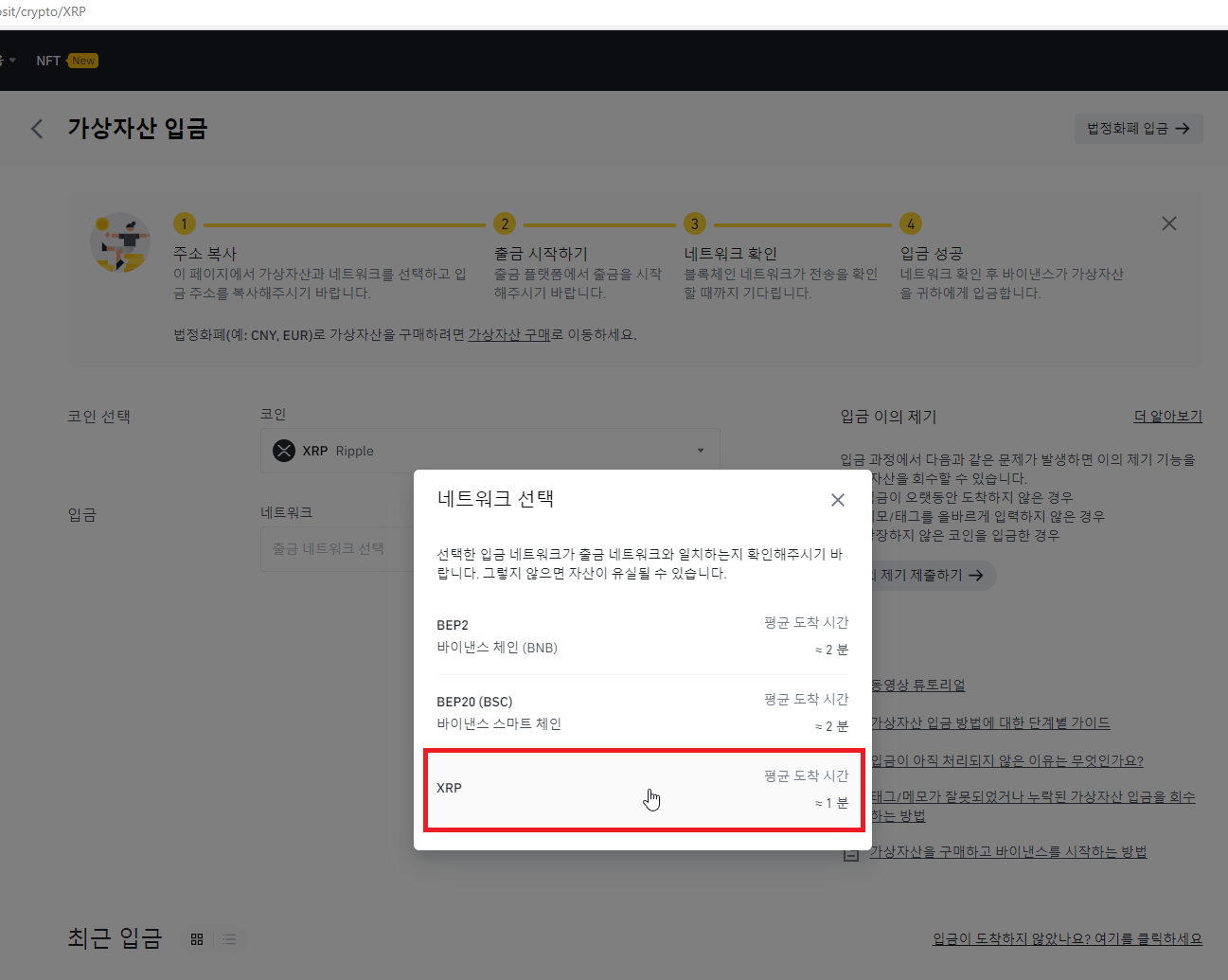Click the 바이낸스 스마트 체인 label
Screen dimensions: 1228x980
(x=499, y=723)
